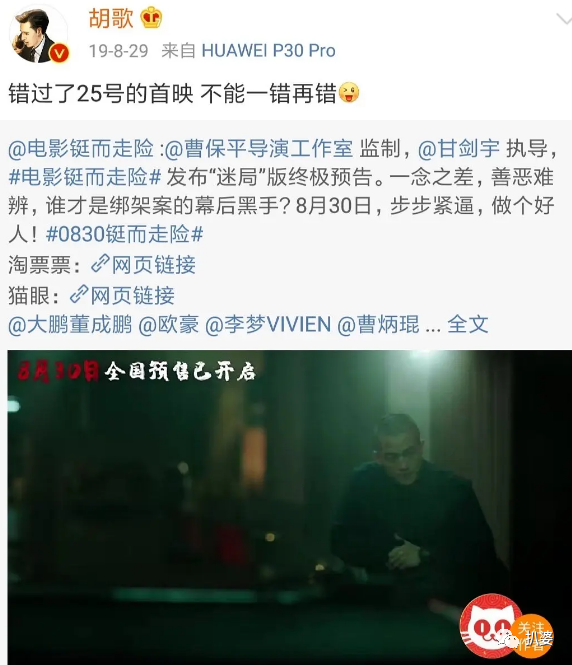Click the tongue-out emoji in post
572x665 pixels.
pyautogui.click(x=349, y=92)
